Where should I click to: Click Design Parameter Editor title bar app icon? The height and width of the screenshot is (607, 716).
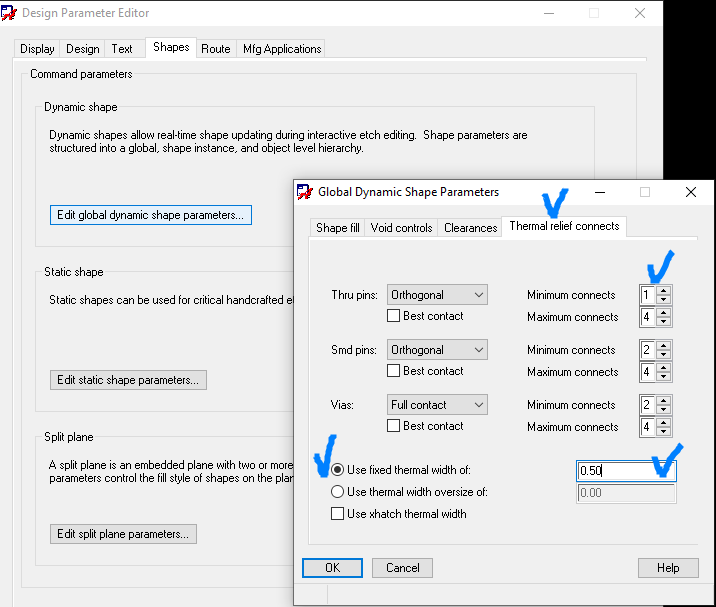[x=9, y=13]
